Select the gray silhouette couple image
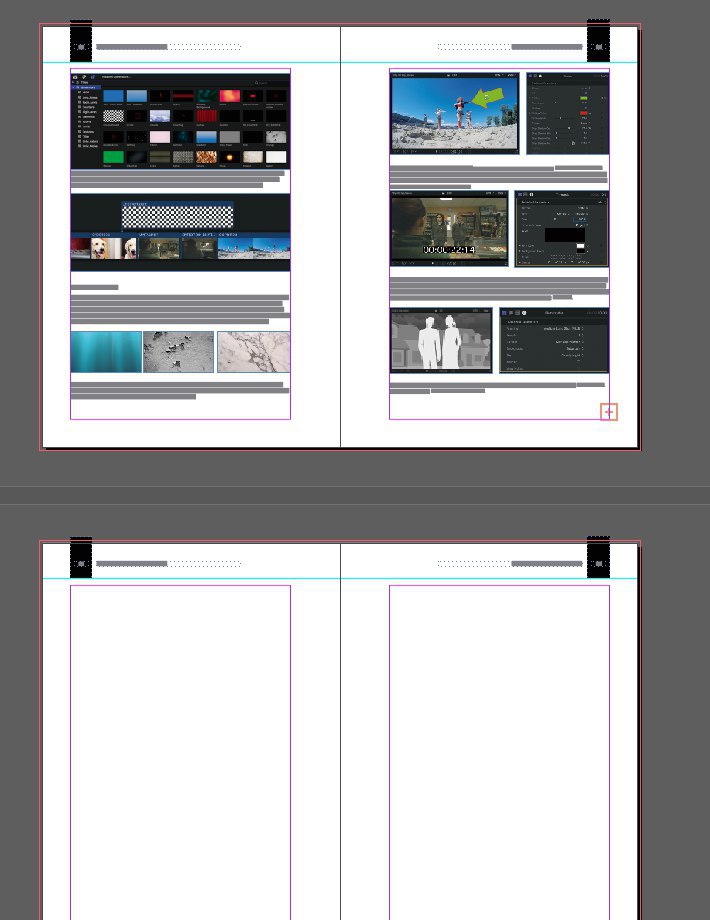The image size is (710, 920). tap(441, 340)
